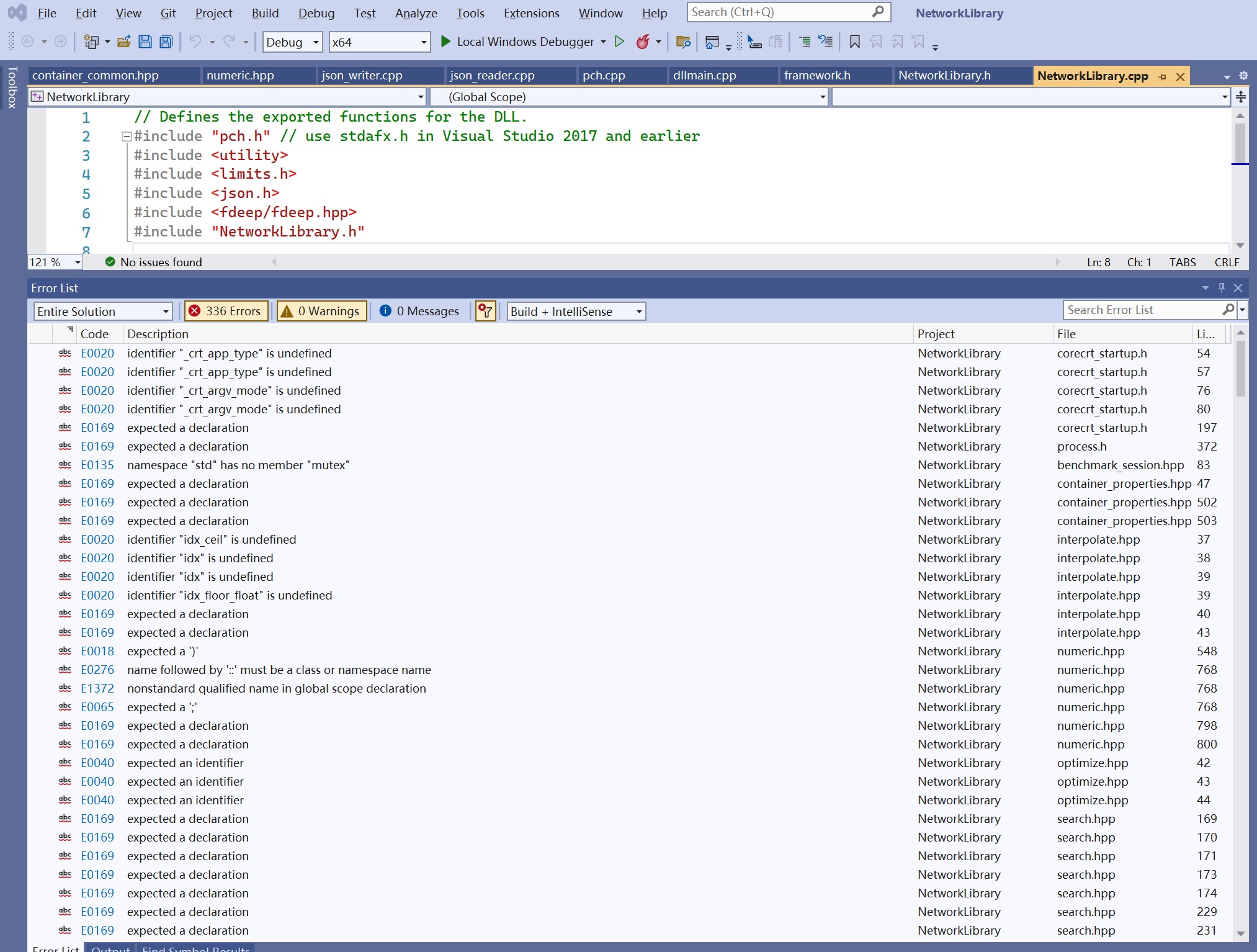Click the Find in Files folder icon
The image size is (1257, 952).
pos(683,42)
